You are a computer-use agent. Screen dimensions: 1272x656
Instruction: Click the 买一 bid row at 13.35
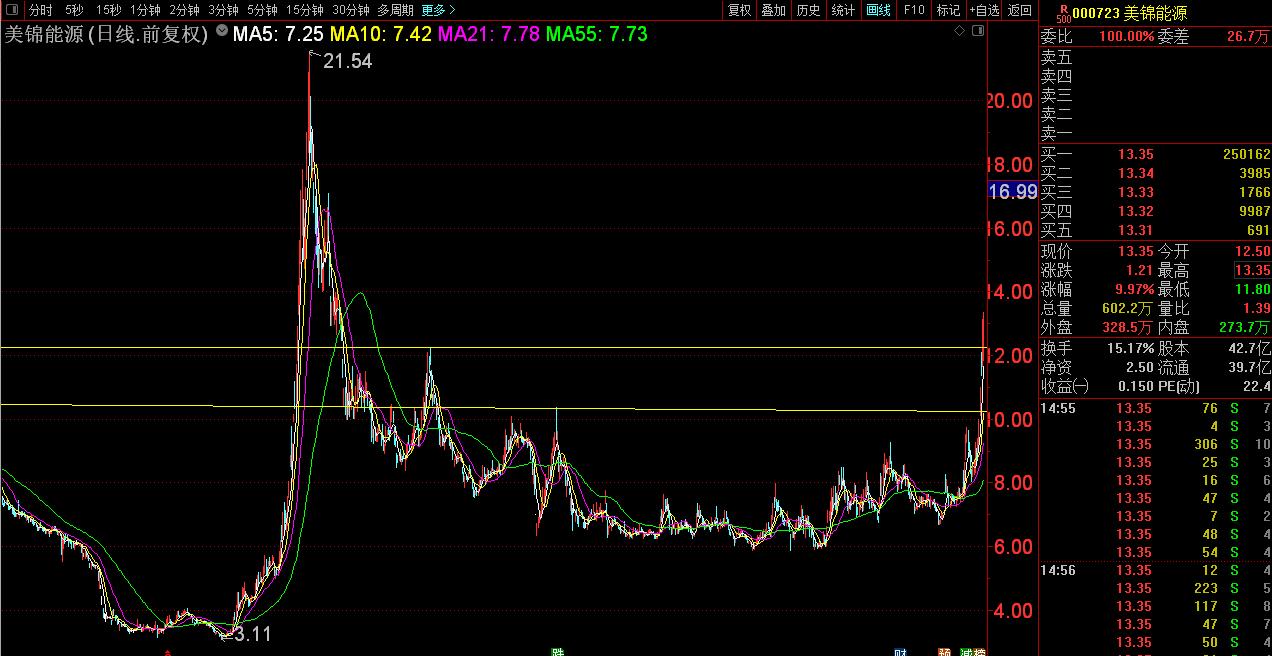click(1155, 154)
